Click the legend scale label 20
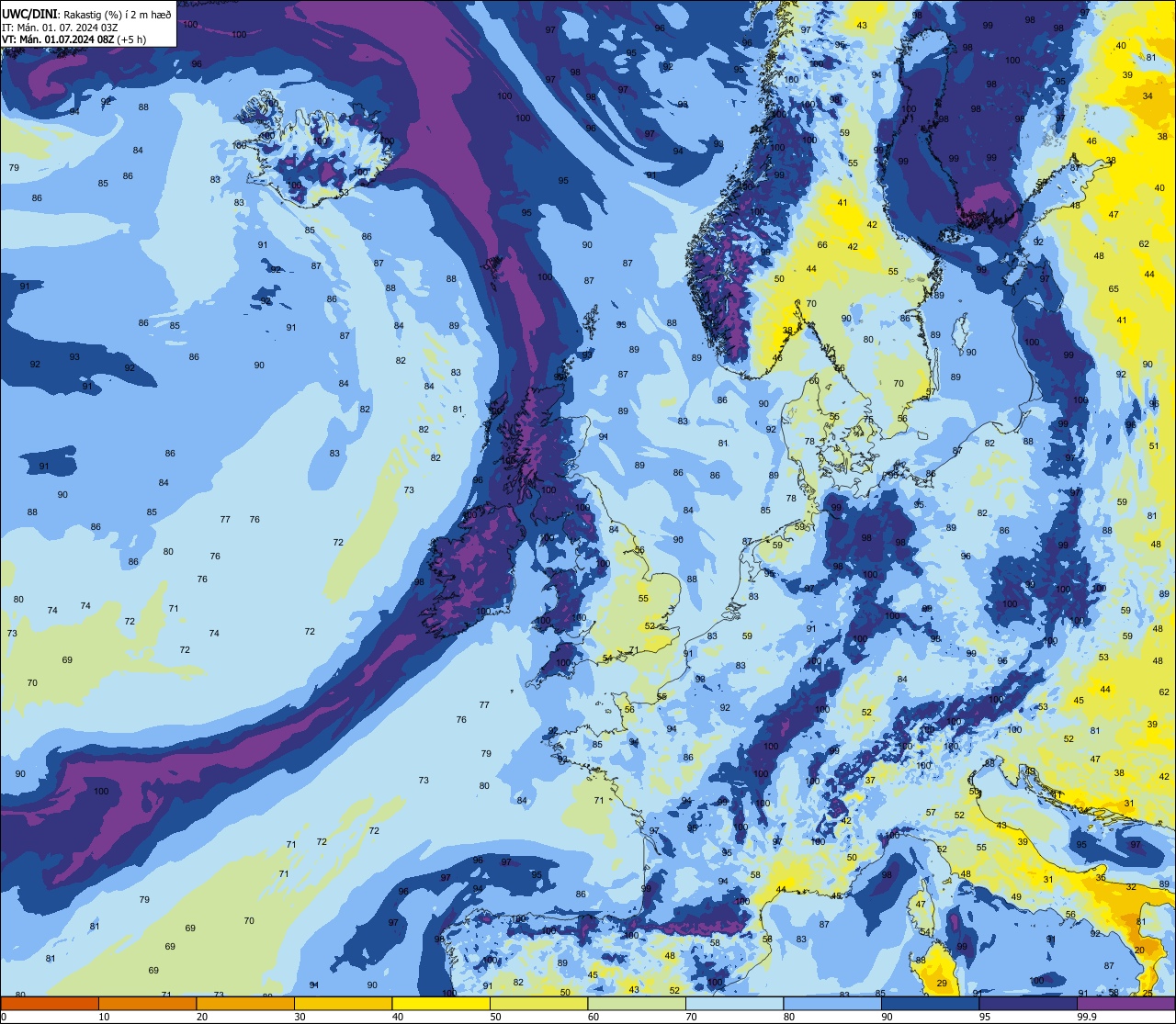This screenshot has width=1176, height=1024. point(202,1017)
